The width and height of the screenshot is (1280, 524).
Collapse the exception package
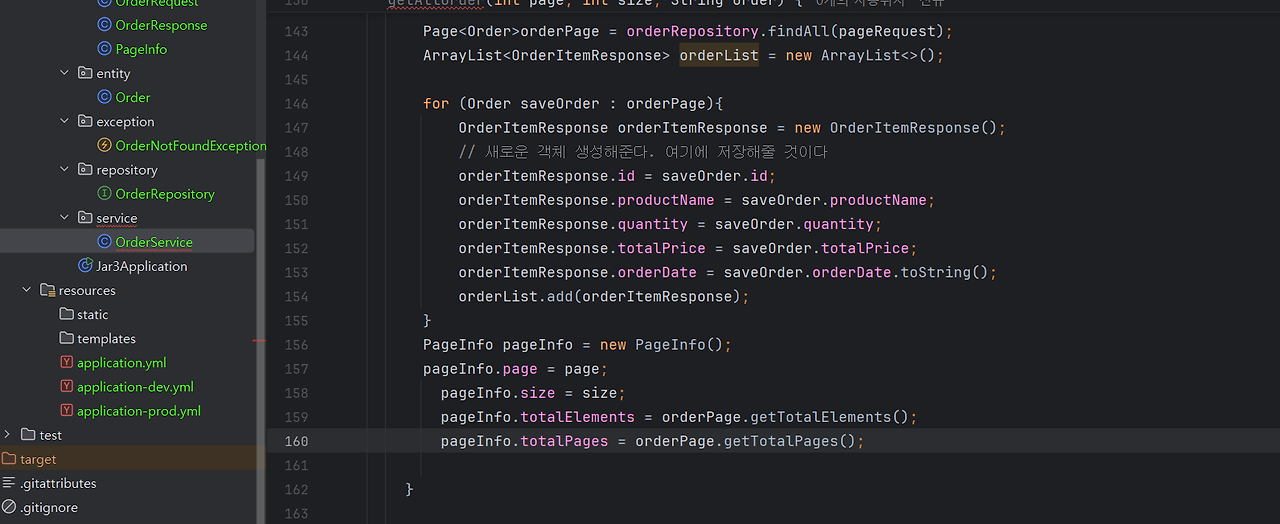[65, 121]
